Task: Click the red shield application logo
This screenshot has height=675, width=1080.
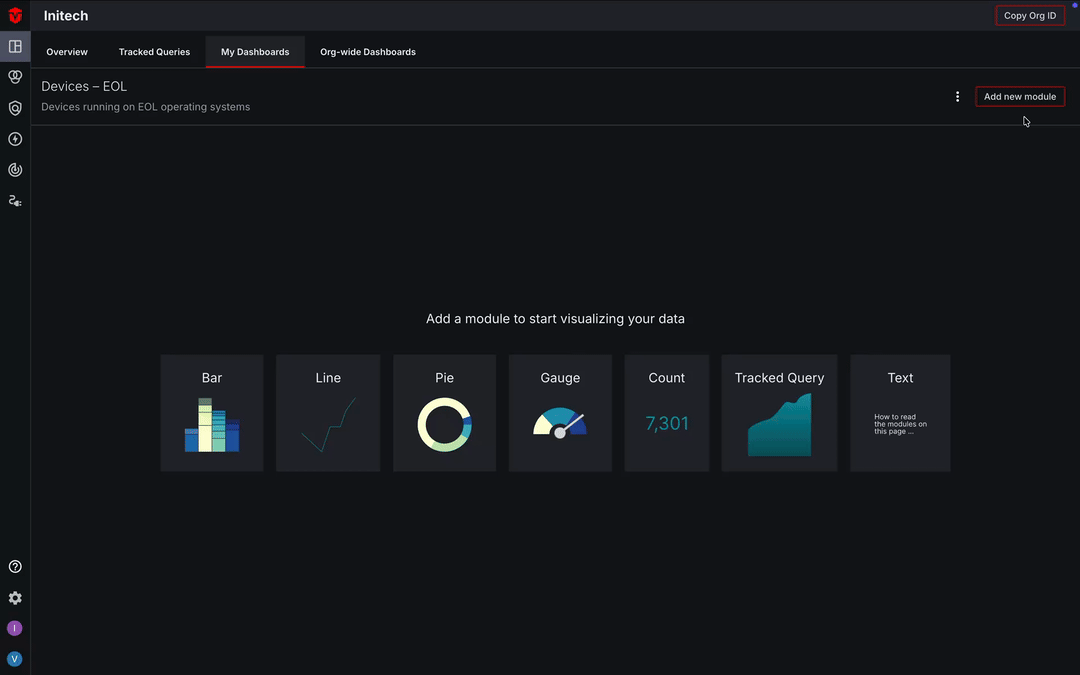Action: tap(15, 15)
